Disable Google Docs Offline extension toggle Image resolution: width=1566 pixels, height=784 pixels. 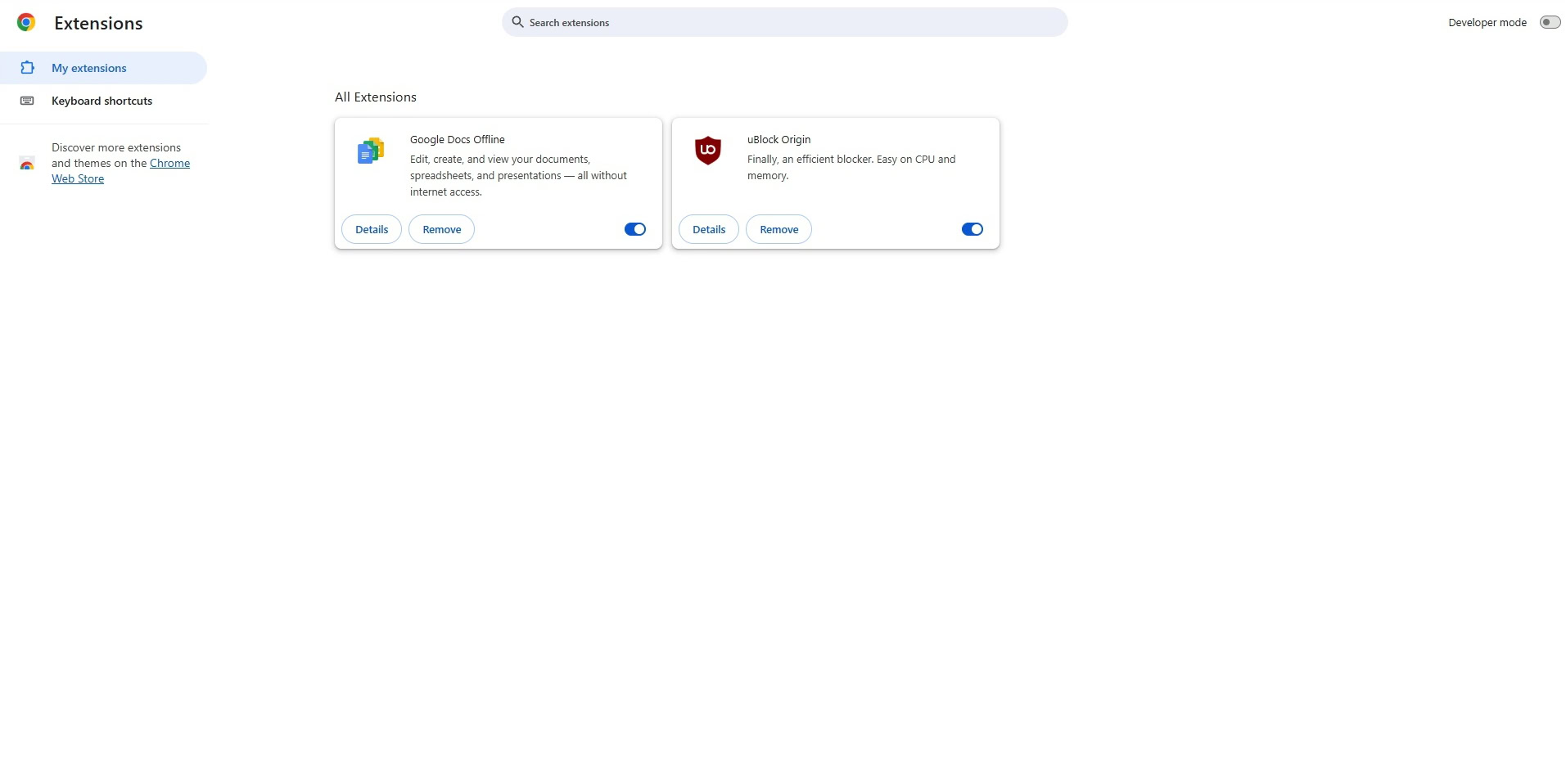(635, 229)
